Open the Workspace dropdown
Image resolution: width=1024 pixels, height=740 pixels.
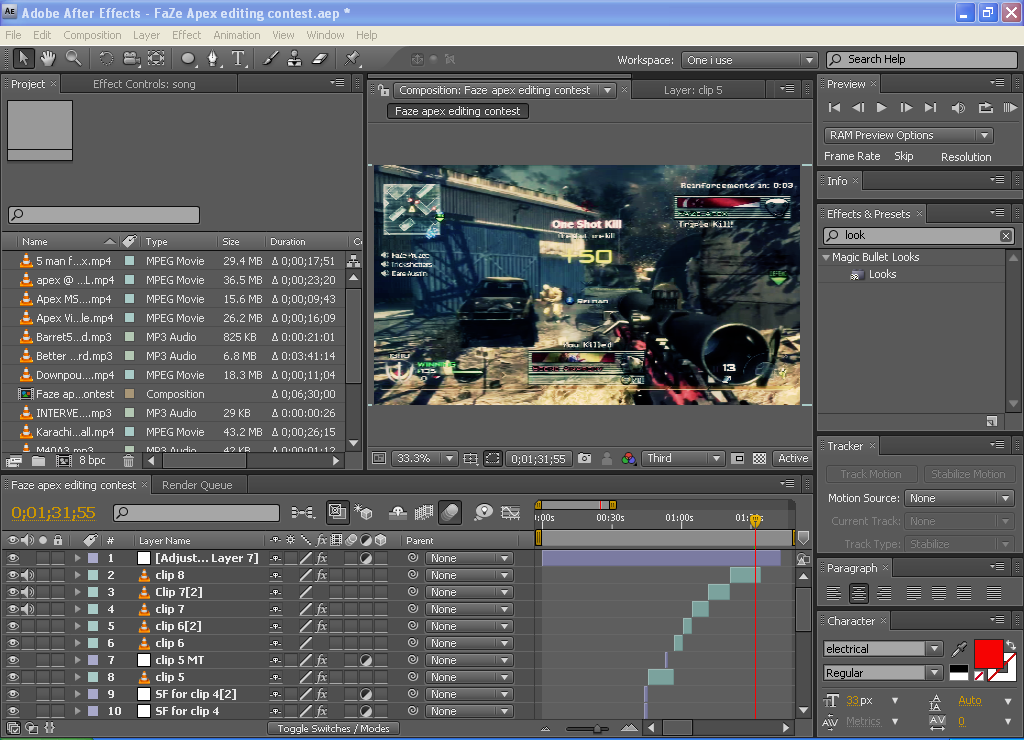click(750, 60)
